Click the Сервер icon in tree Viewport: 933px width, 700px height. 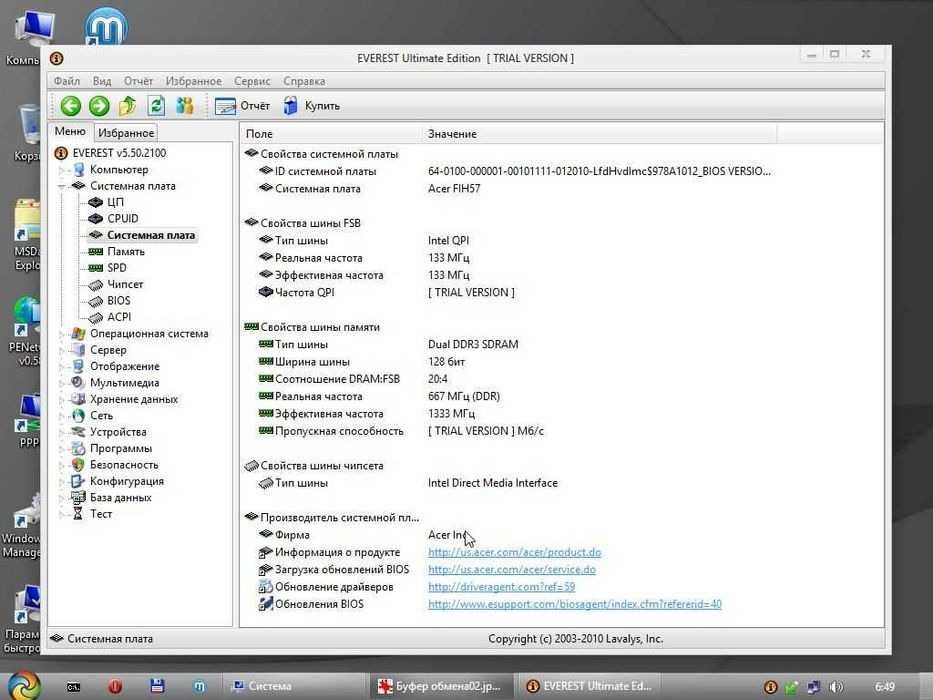pos(78,350)
